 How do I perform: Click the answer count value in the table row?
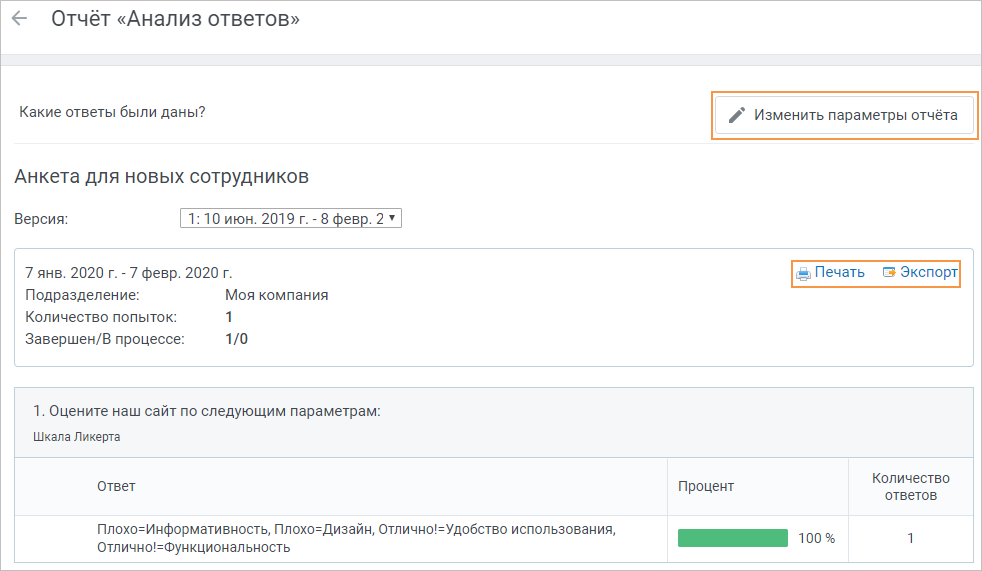[911, 538]
